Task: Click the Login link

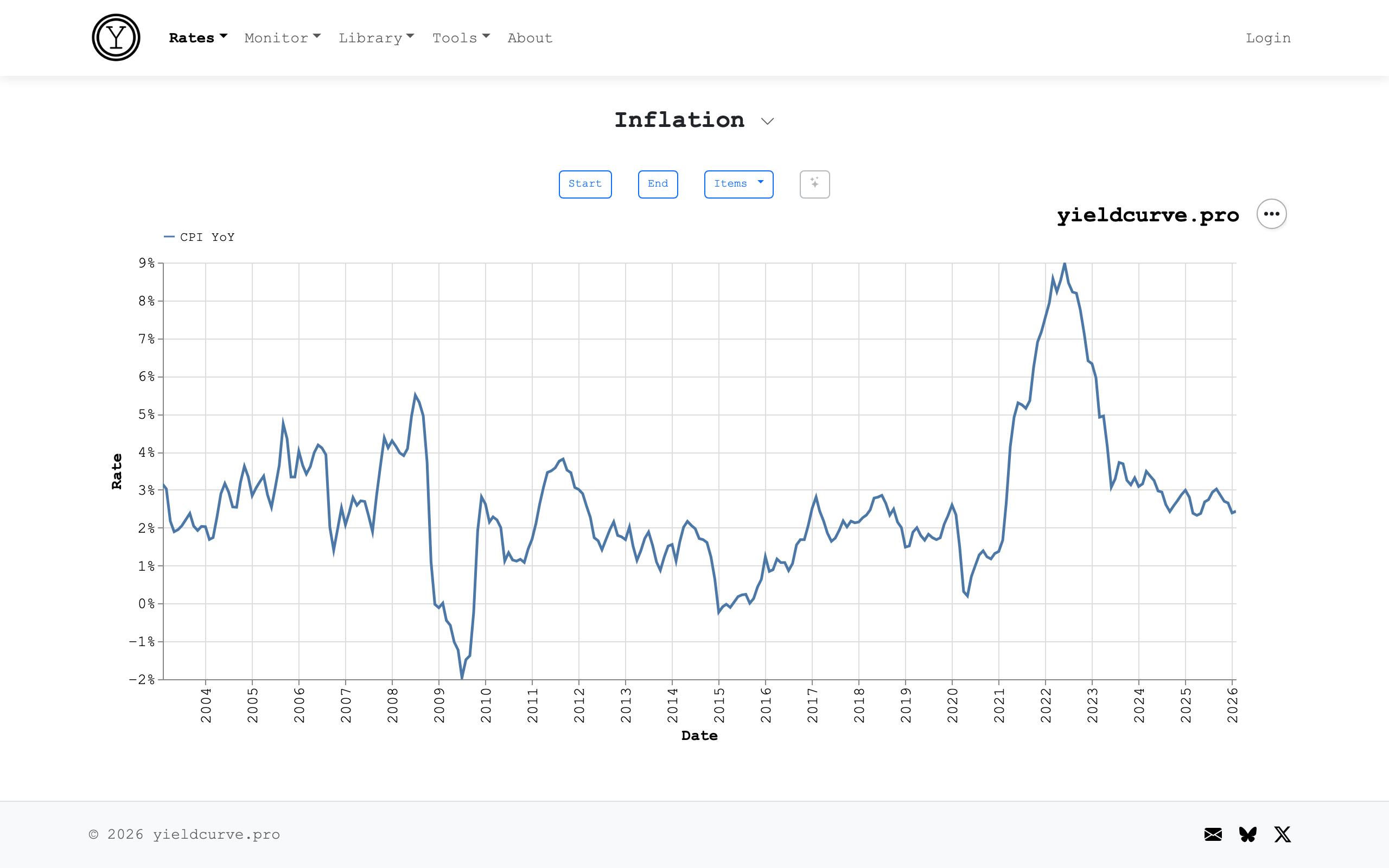Action: (x=1268, y=38)
